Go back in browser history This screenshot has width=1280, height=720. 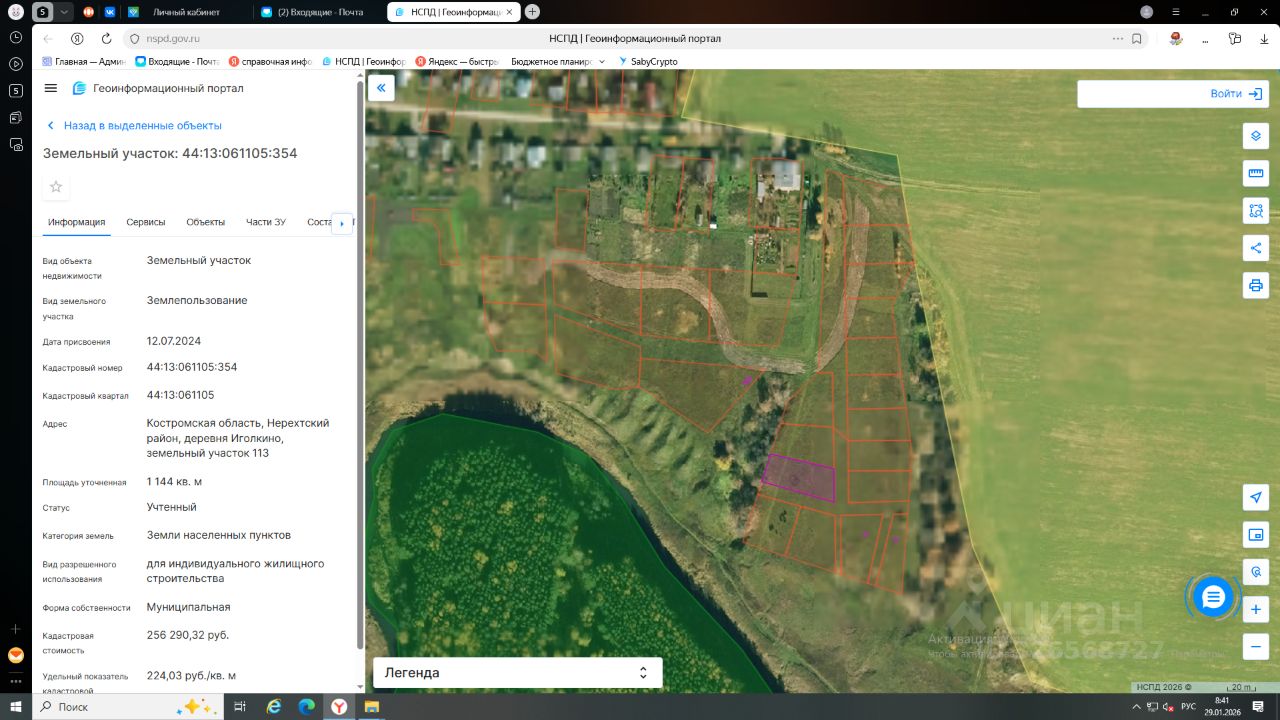click(48, 39)
